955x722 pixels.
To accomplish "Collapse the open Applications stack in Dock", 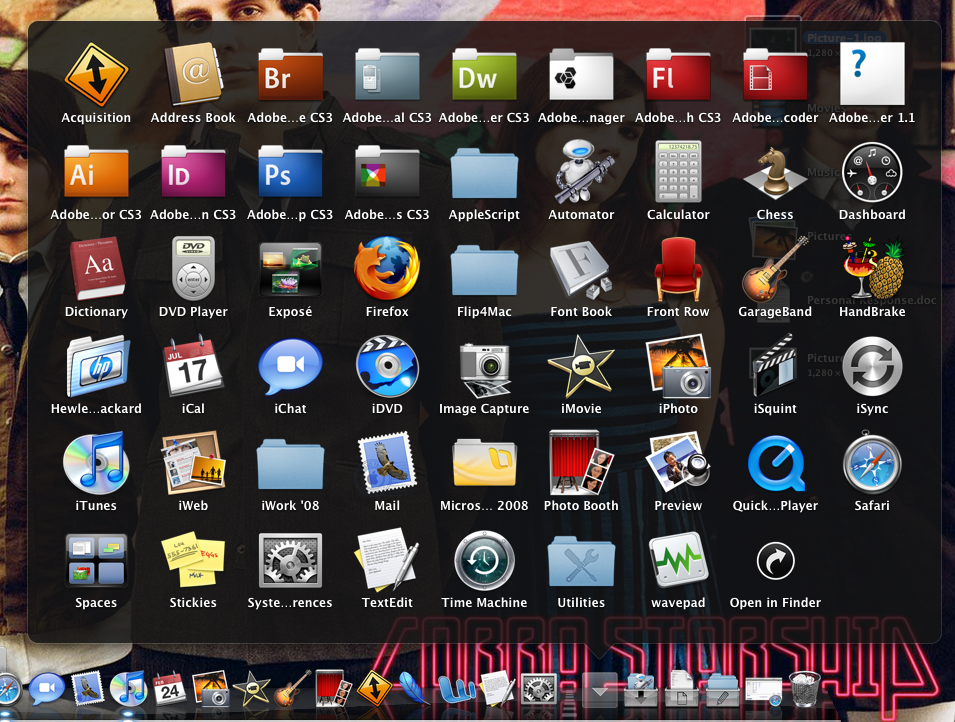I will point(599,690).
